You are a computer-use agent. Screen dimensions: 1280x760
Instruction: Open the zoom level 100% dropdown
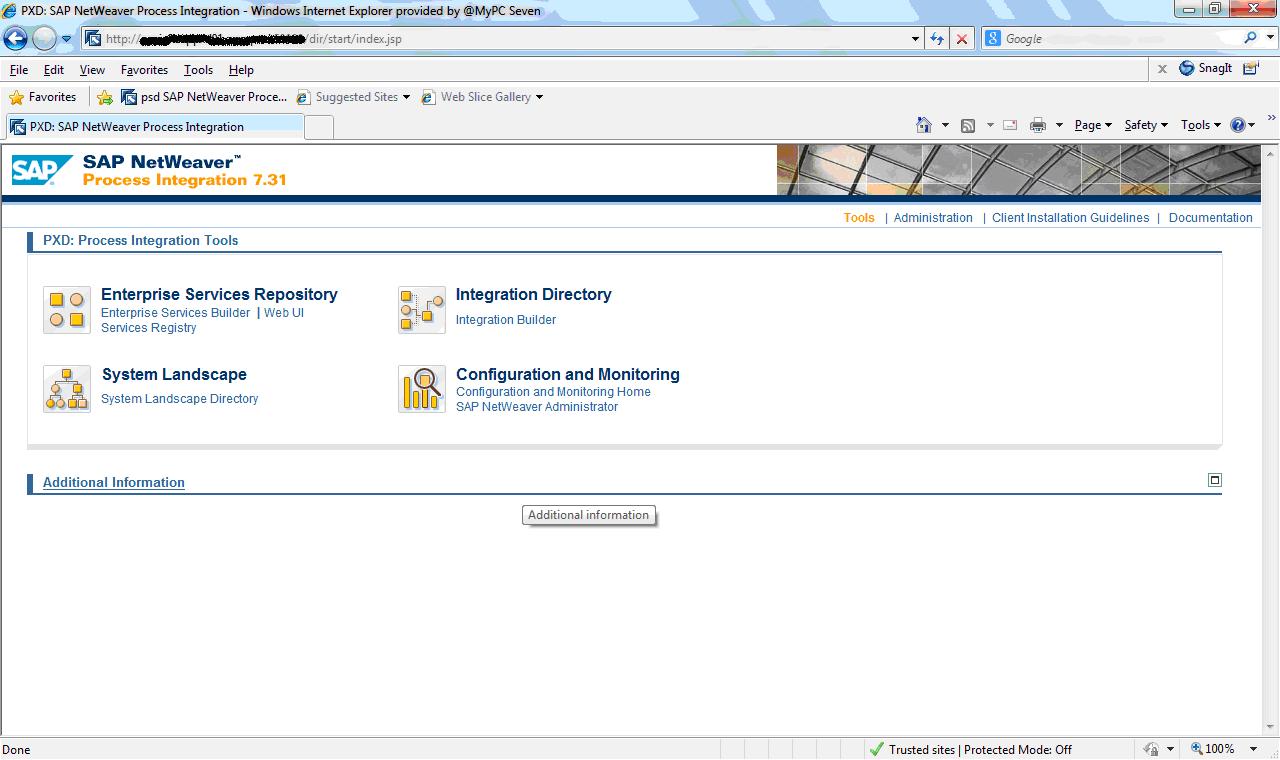coord(1222,749)
